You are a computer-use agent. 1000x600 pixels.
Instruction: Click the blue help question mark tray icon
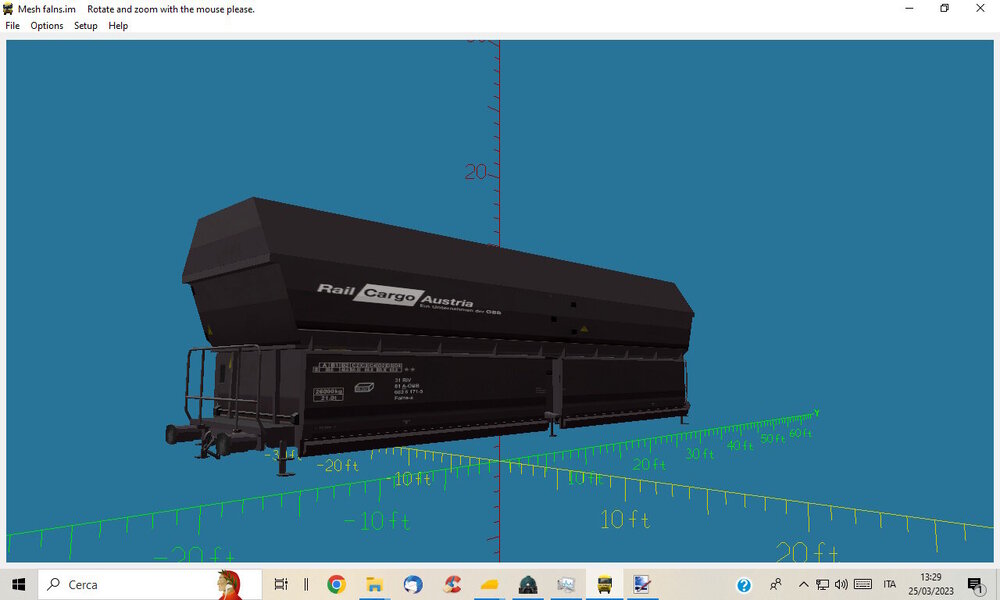point(744,585)
